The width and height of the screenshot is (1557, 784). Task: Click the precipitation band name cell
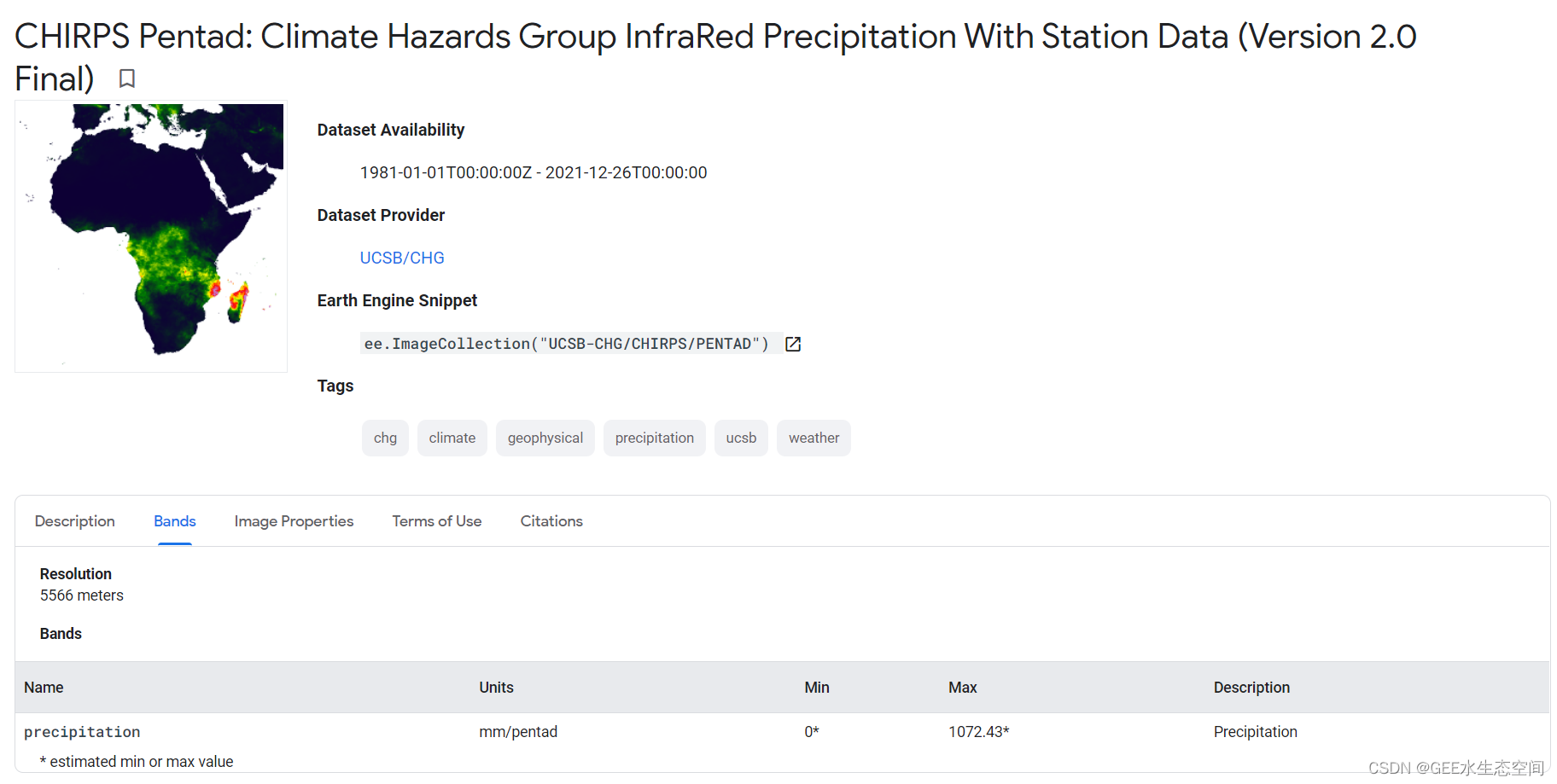(82, 732)
